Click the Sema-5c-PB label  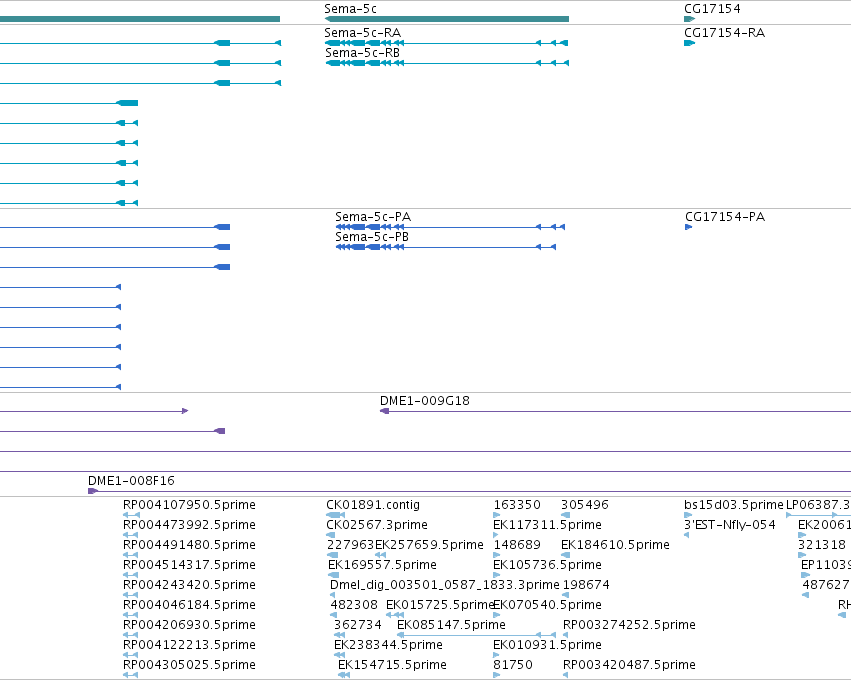click(x=372, y=237)
